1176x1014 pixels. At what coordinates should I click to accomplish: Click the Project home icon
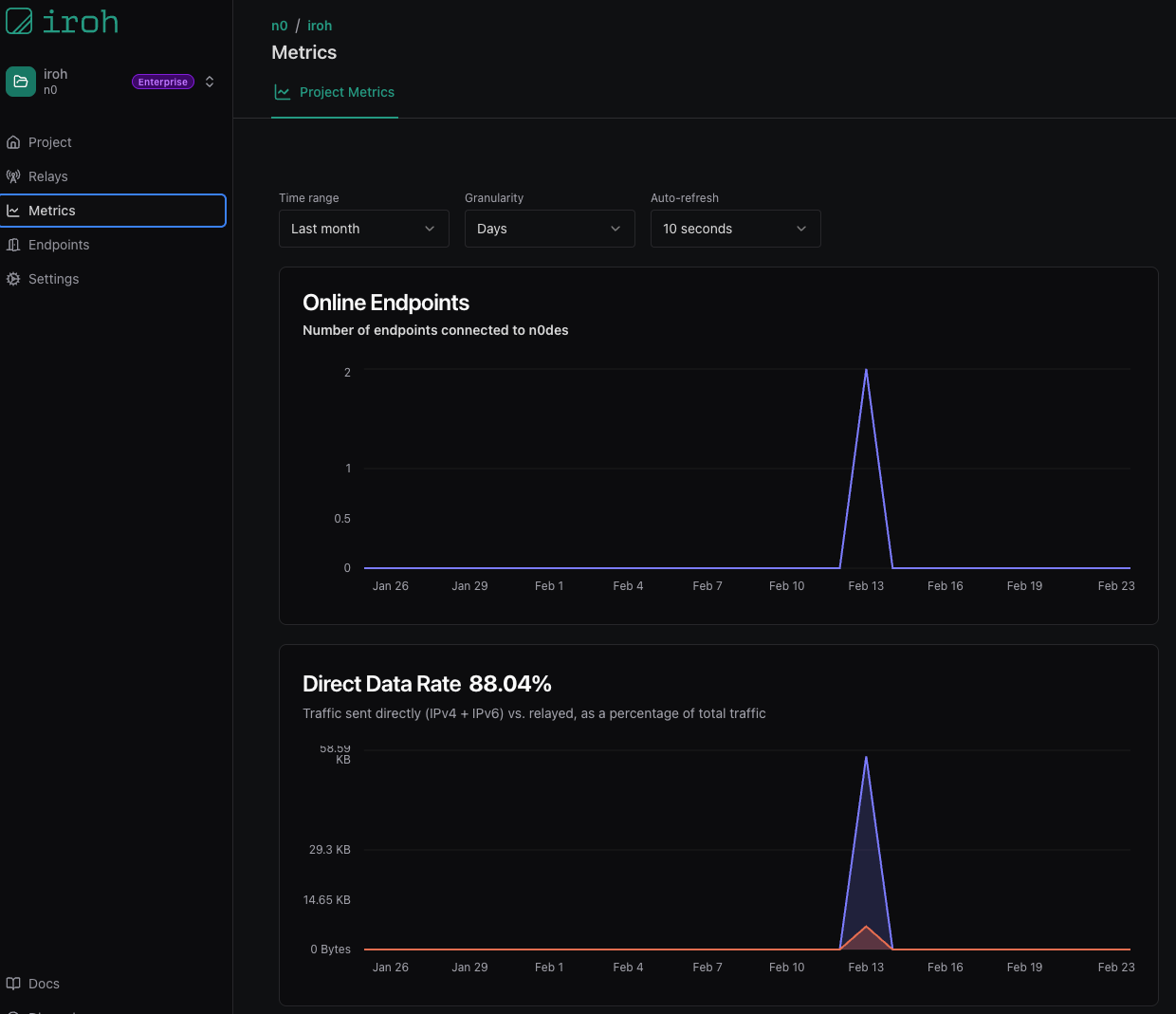click(13, 142)
